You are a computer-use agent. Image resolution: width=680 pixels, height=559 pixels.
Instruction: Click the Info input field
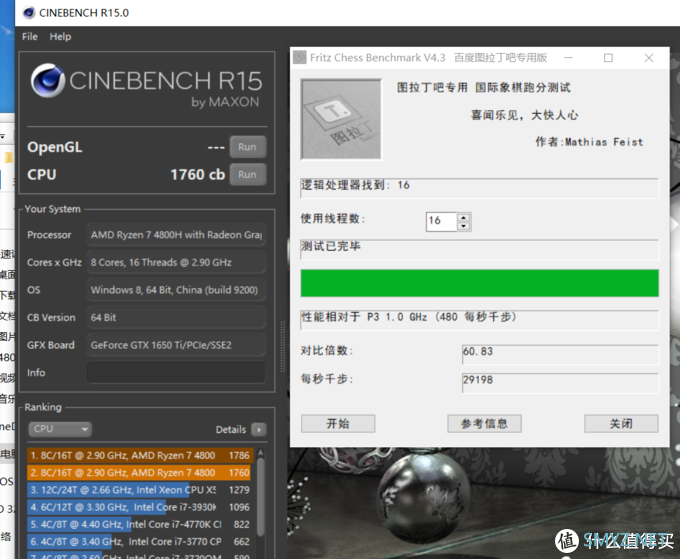176,373
